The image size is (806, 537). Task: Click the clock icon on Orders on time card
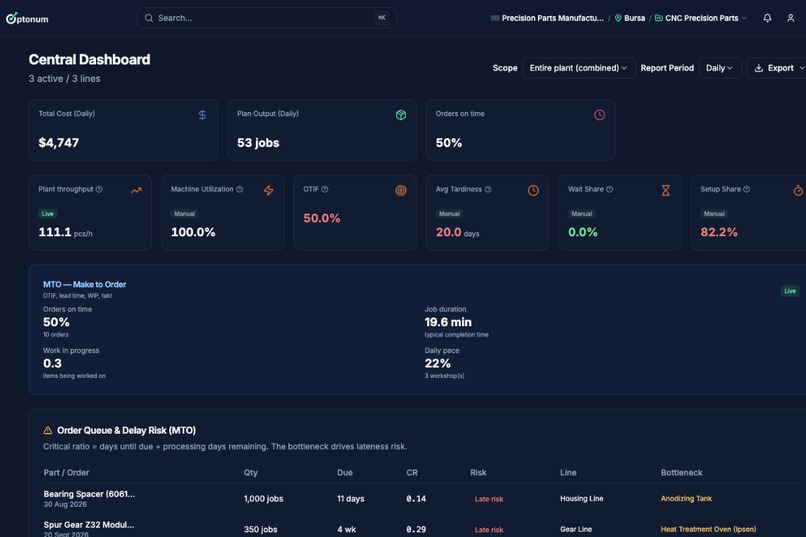[599, 115]
